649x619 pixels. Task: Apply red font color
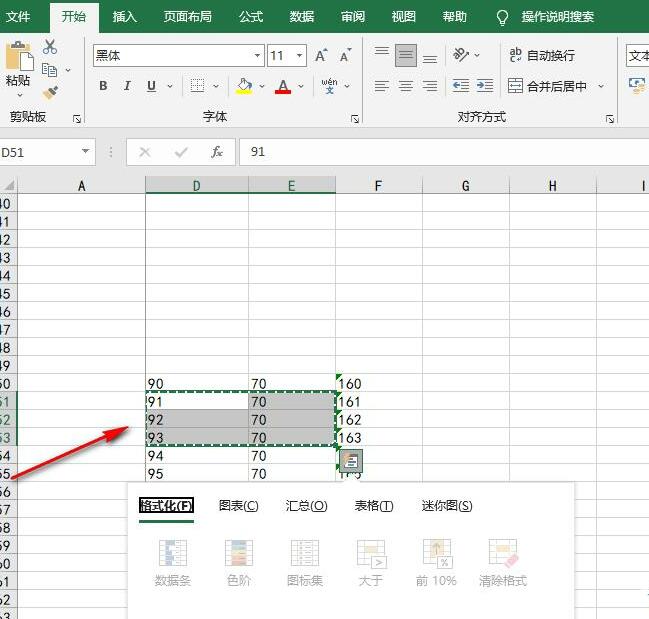pos(283,86)
